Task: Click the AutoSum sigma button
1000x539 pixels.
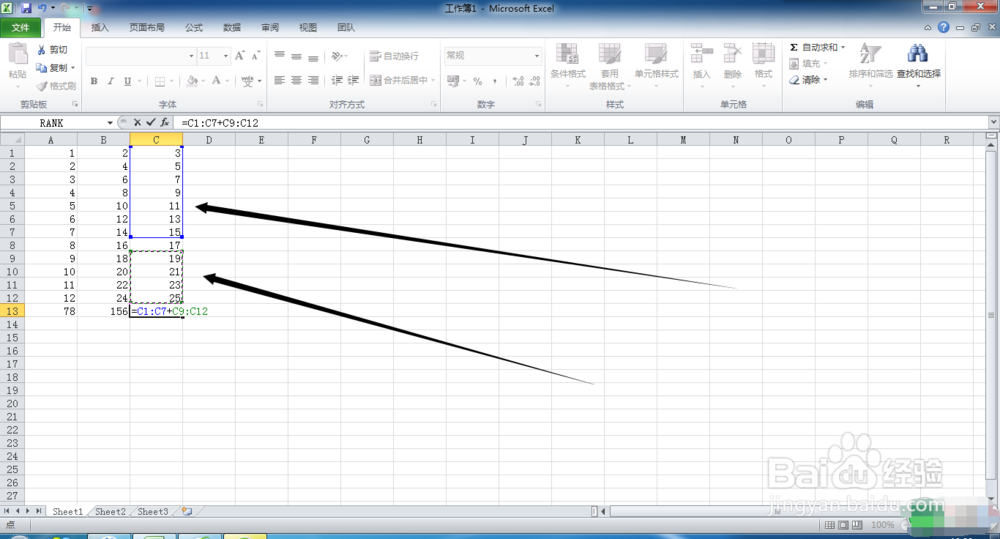Action: (813, 48)
